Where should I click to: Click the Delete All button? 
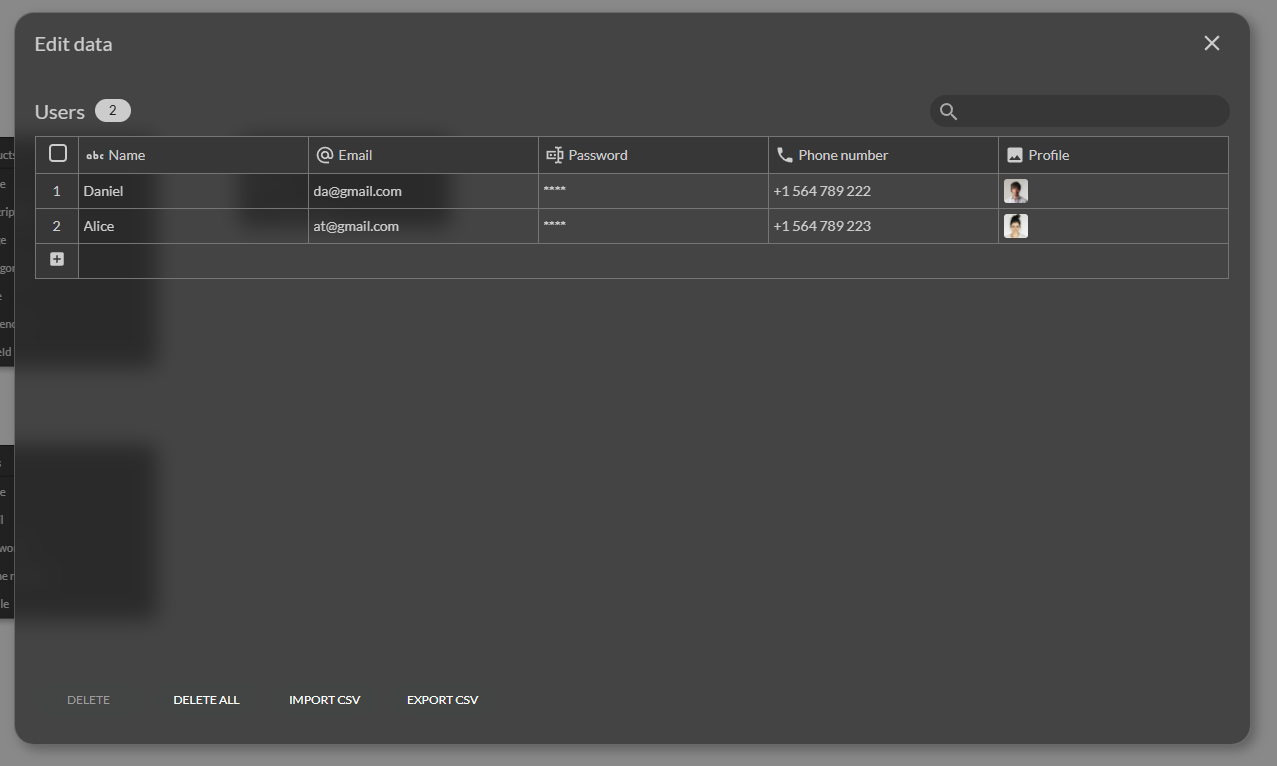click(x=206, y=700)
